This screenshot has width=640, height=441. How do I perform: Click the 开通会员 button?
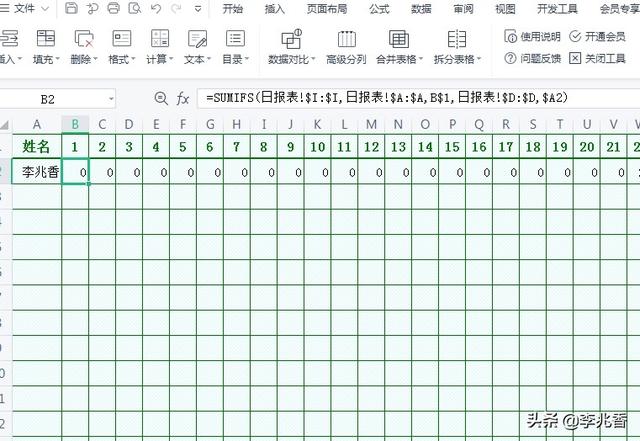(x=597, y=37)
